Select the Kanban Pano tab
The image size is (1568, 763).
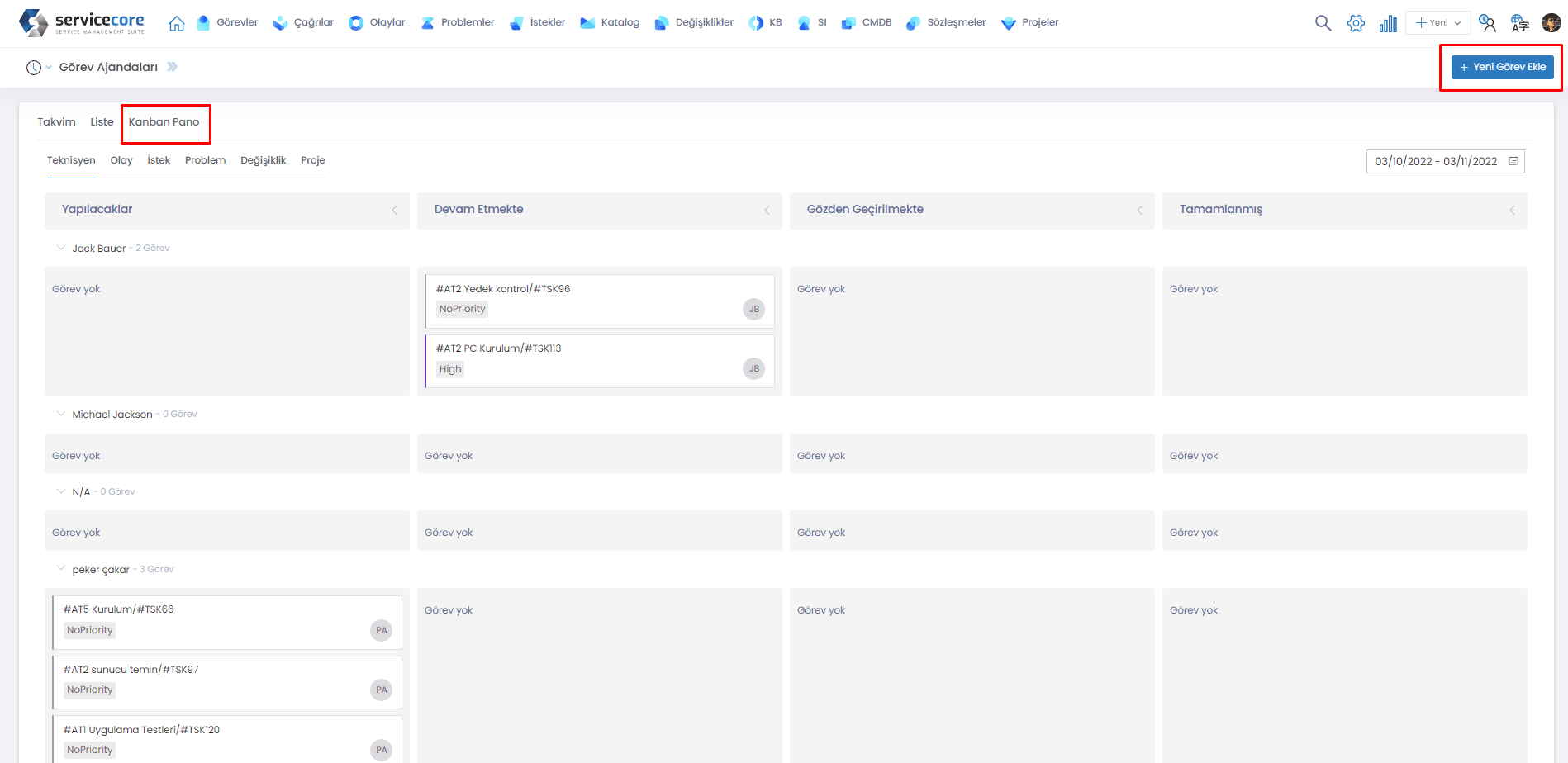164,122
